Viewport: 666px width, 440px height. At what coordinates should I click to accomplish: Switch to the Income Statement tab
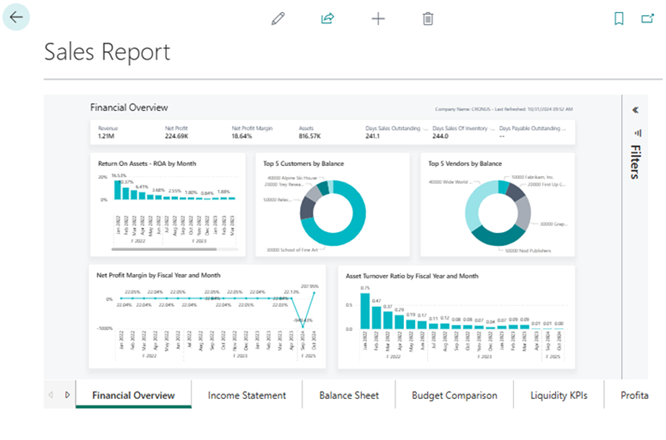point(247,395)
